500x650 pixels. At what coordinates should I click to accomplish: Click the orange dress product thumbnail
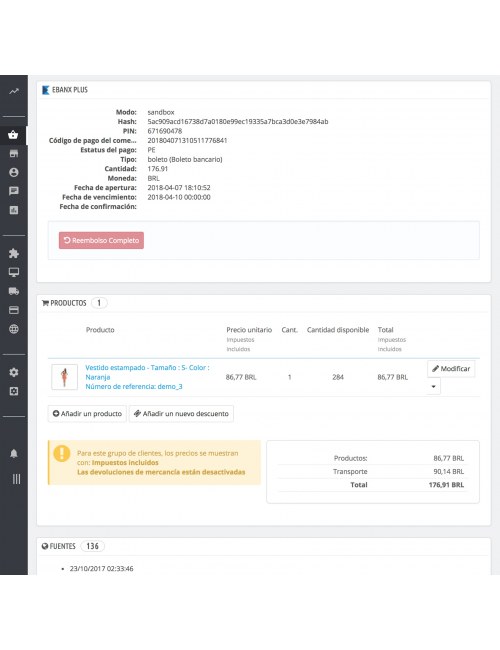(x=64, y=377)
